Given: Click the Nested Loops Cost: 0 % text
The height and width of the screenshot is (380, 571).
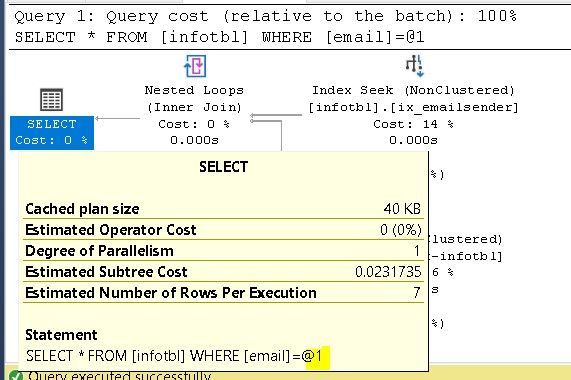Looking at the screenshot, I should pos(194,124).
